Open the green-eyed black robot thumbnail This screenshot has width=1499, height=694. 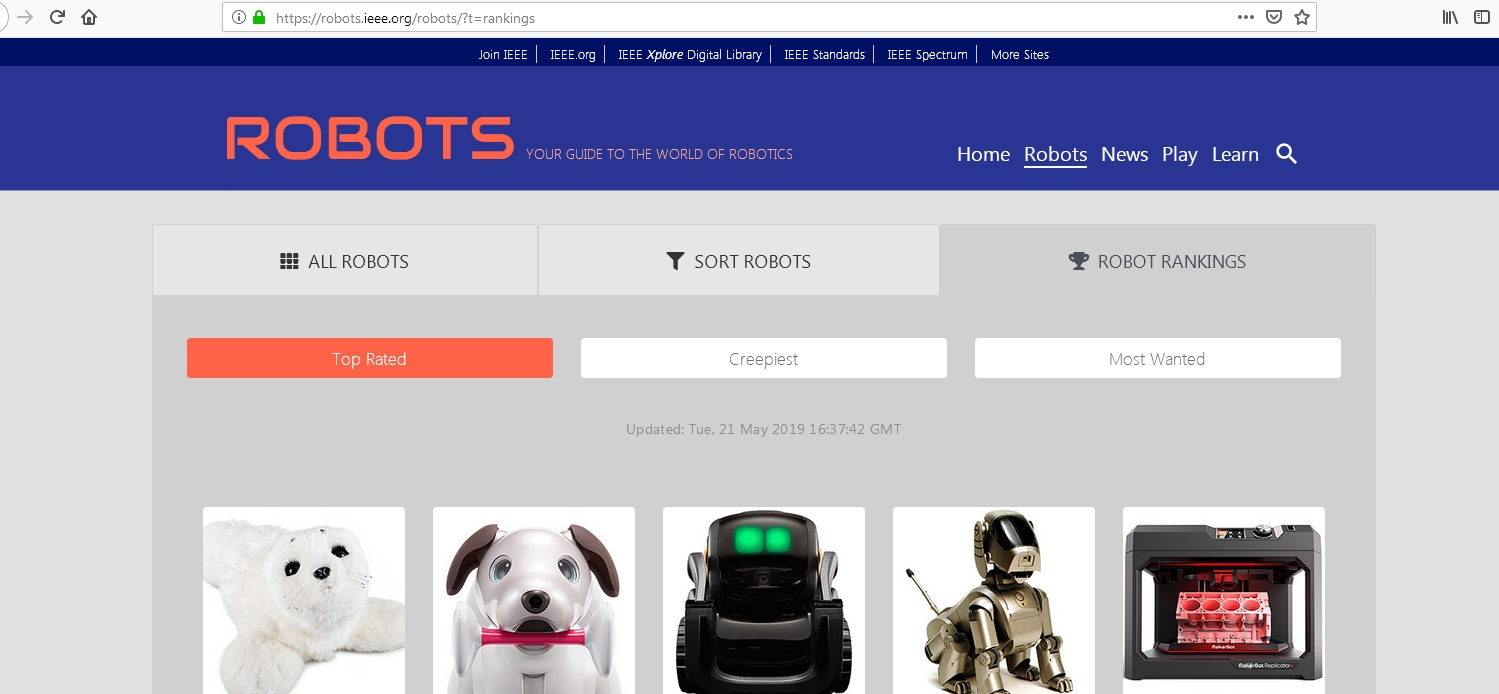pos(764,600)
